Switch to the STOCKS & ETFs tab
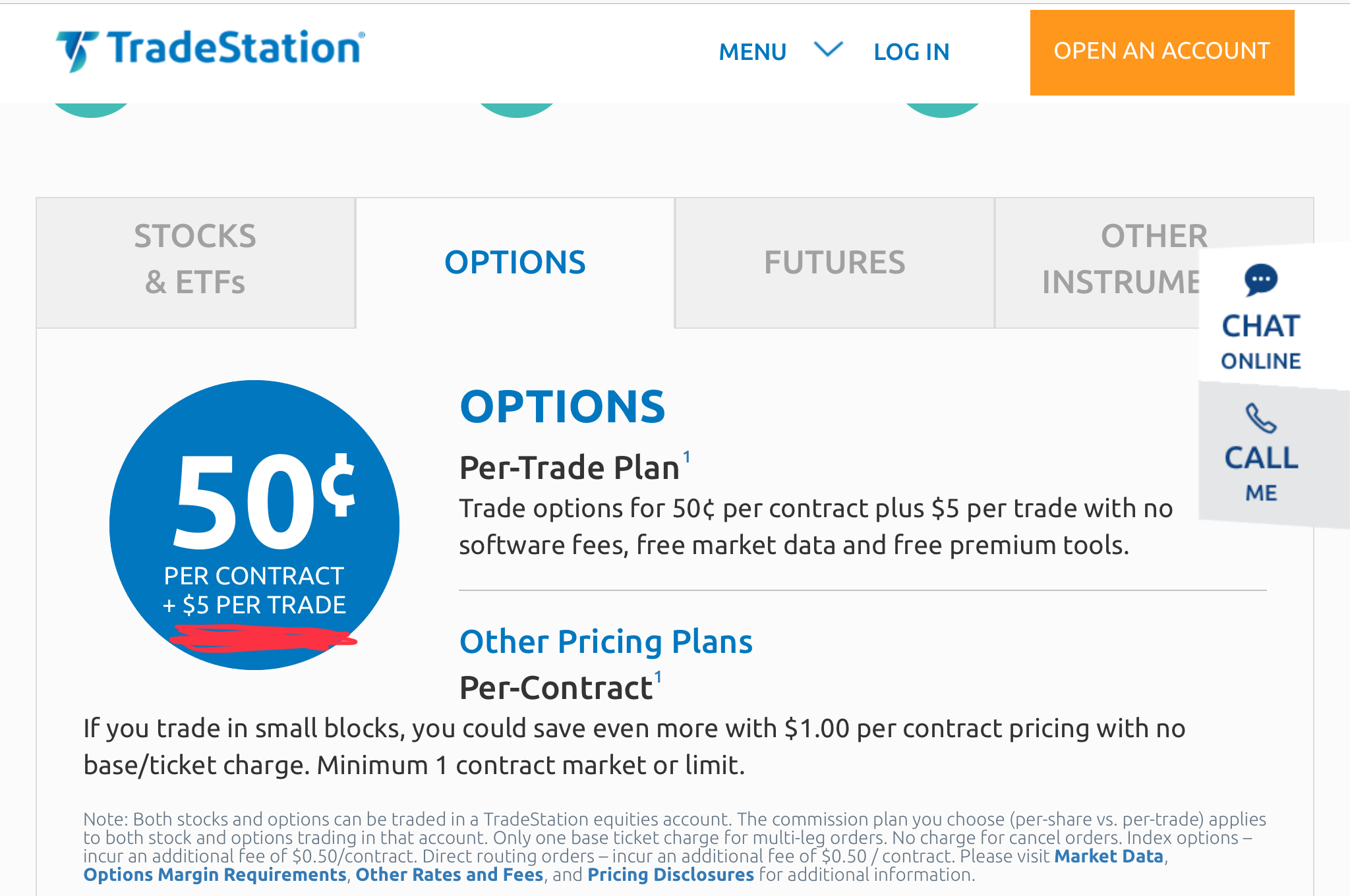Screen dimensions: 1350x896 (196, 262)
